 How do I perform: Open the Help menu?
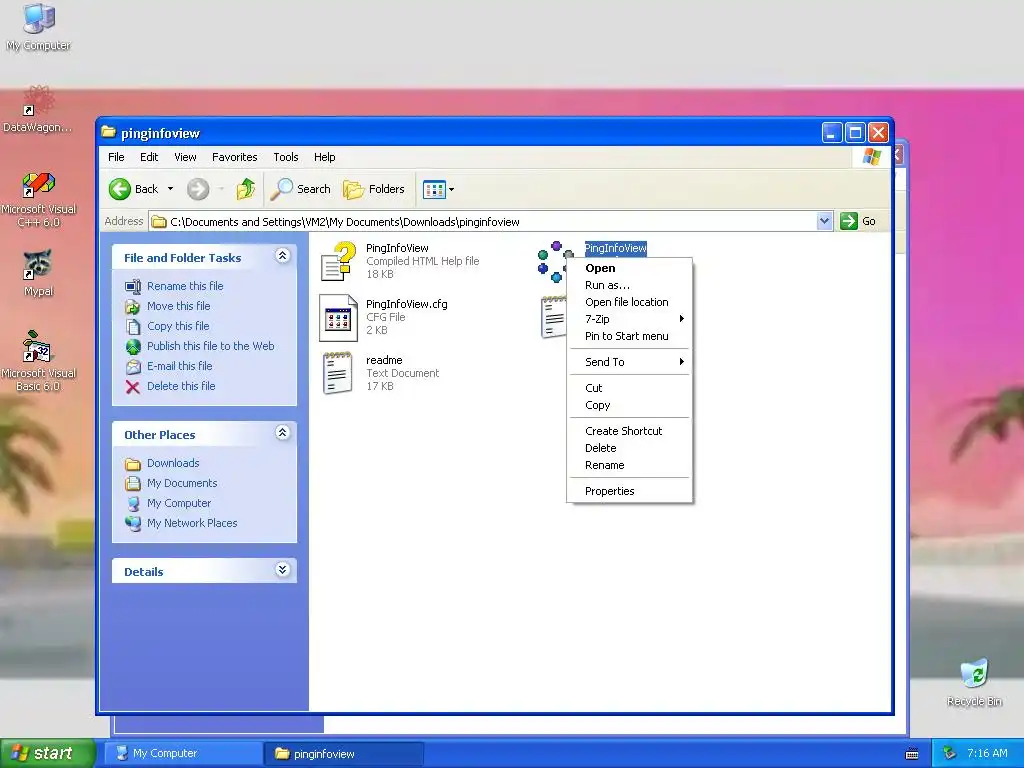click(x=325, y=157)
